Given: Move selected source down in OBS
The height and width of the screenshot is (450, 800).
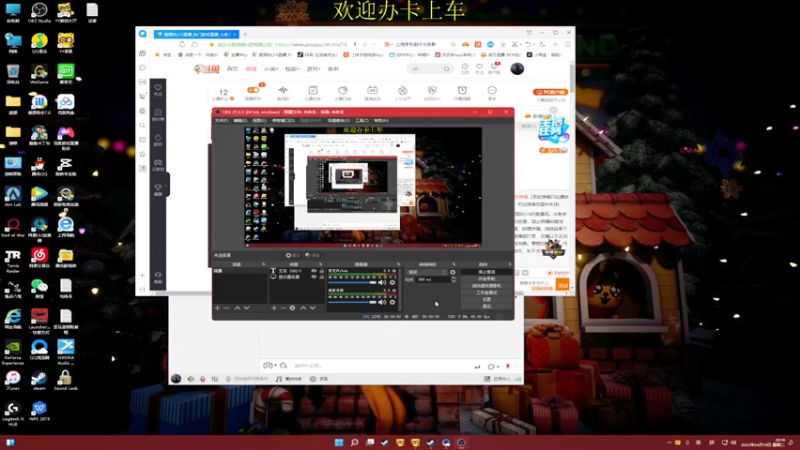Looking at the screenshot, I should coord(312,308).
